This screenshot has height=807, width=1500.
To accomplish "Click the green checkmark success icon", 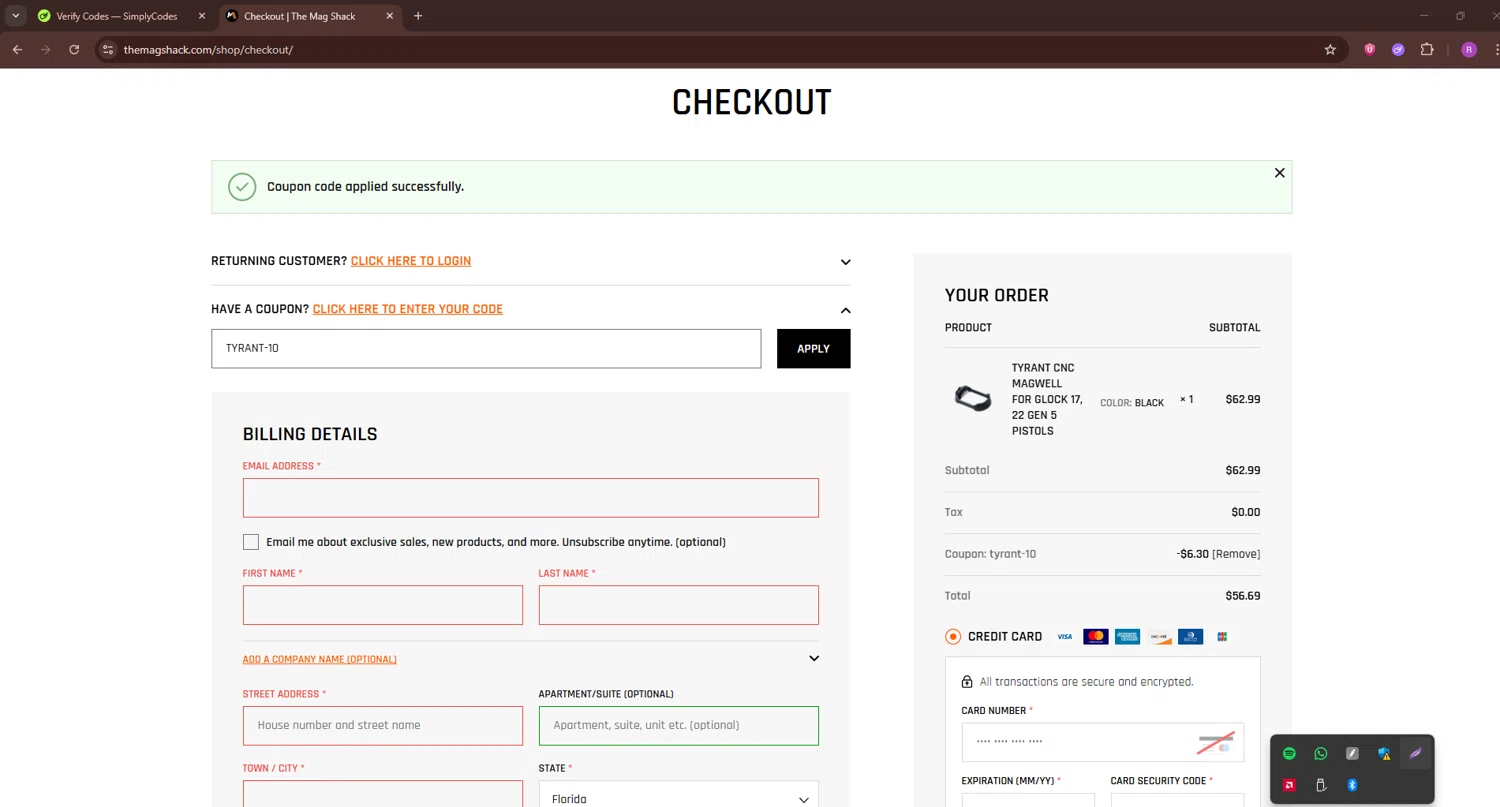I will click(242, 187).
